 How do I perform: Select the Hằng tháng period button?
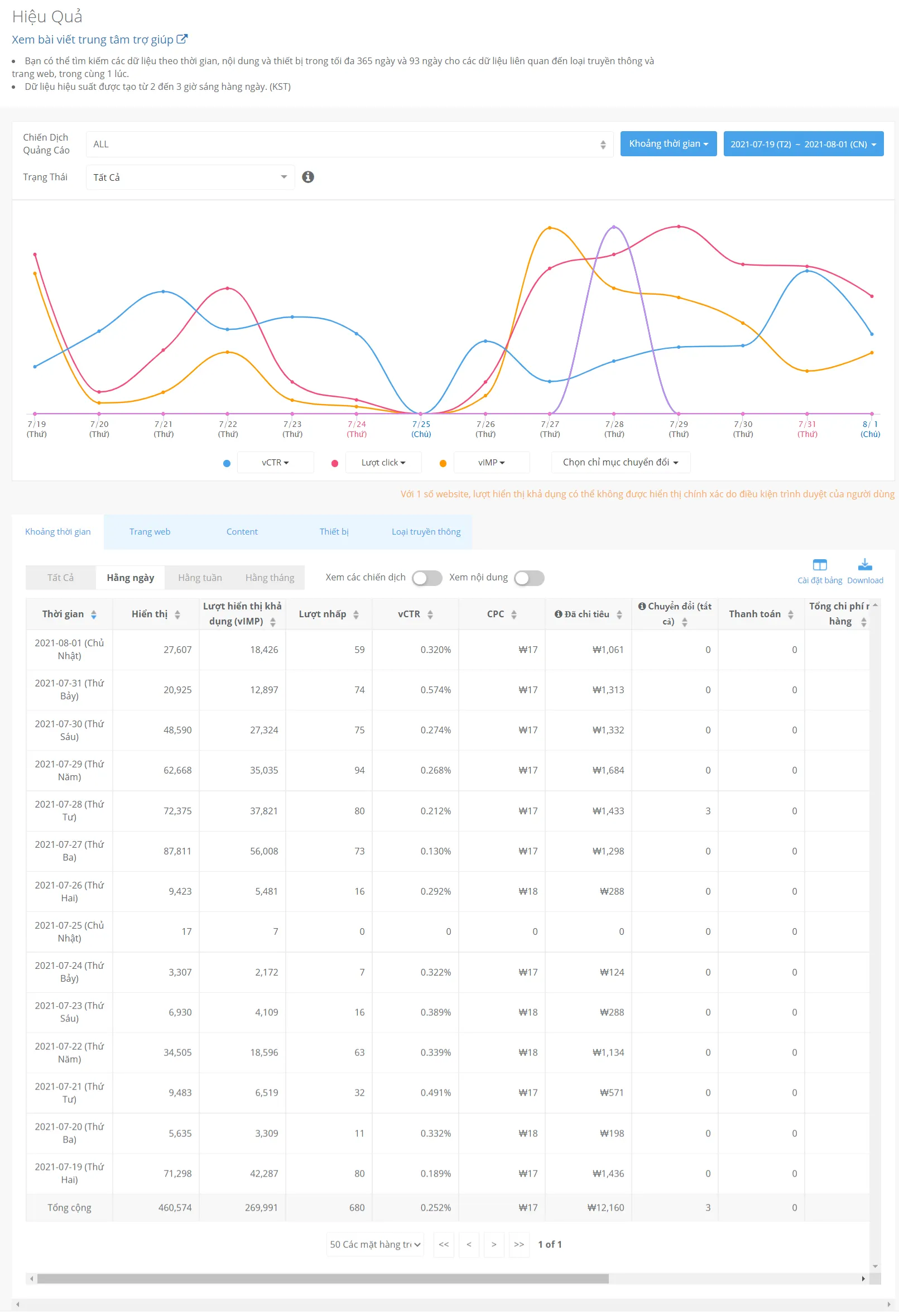(270, 578)
